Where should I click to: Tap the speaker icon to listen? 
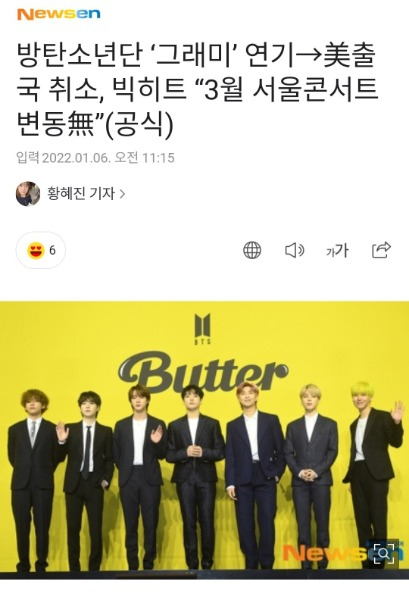tap(295, 250)
